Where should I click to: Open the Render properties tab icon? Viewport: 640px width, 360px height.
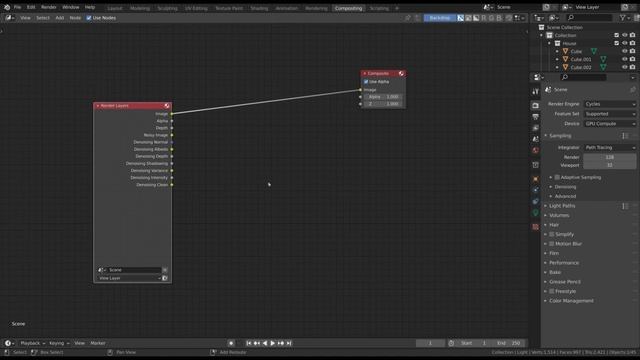click(536, 106)
